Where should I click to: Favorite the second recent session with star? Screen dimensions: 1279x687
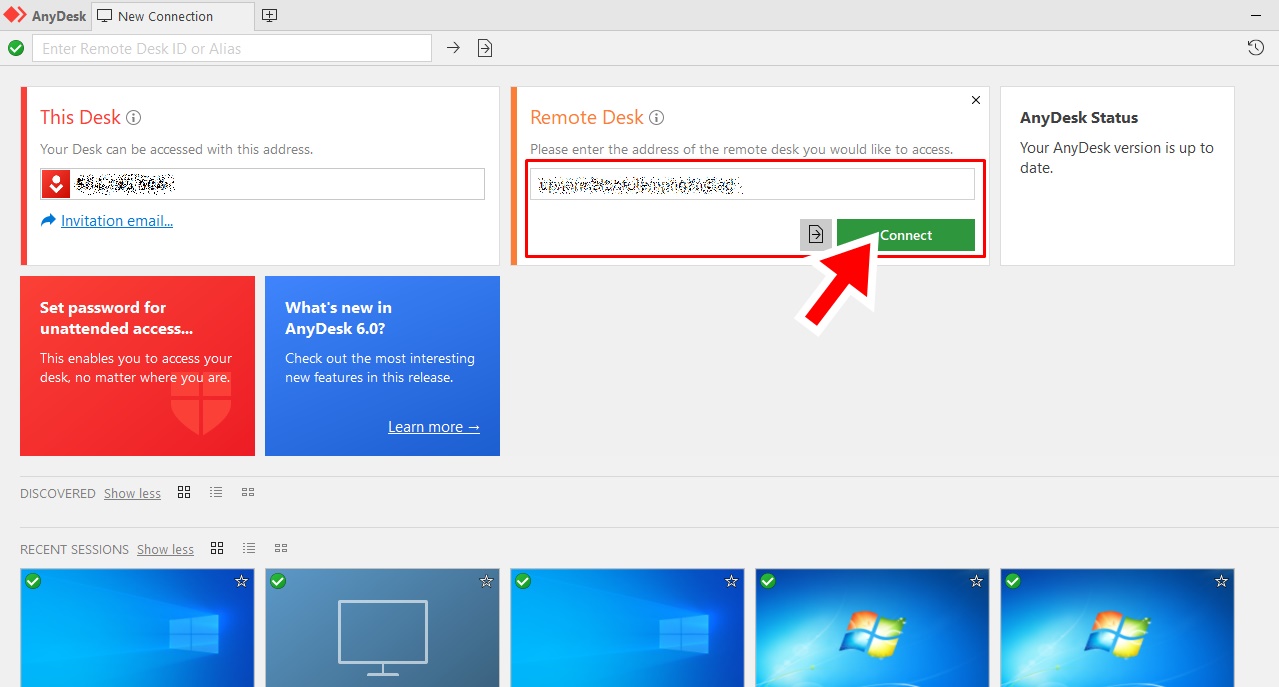click(x=486, y=581)
